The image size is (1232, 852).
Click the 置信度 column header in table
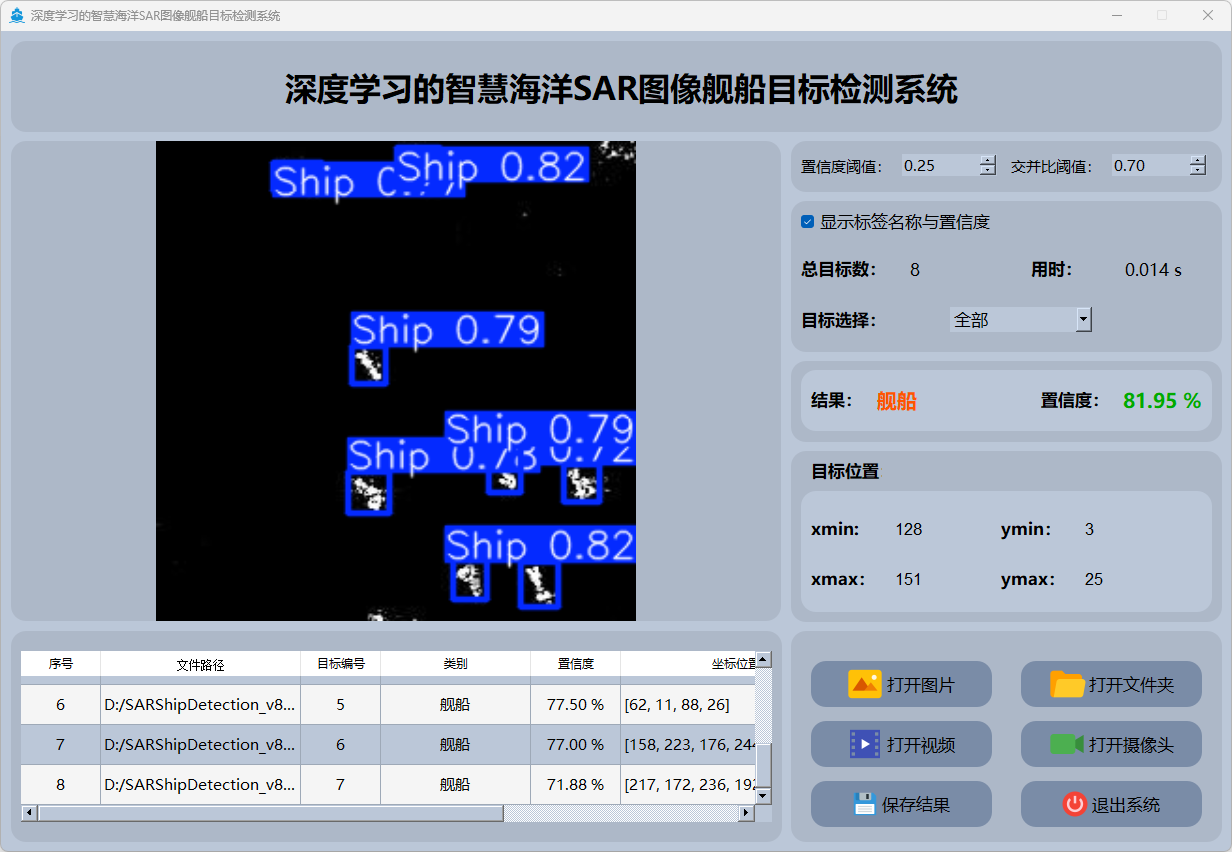tap(576, 664)
